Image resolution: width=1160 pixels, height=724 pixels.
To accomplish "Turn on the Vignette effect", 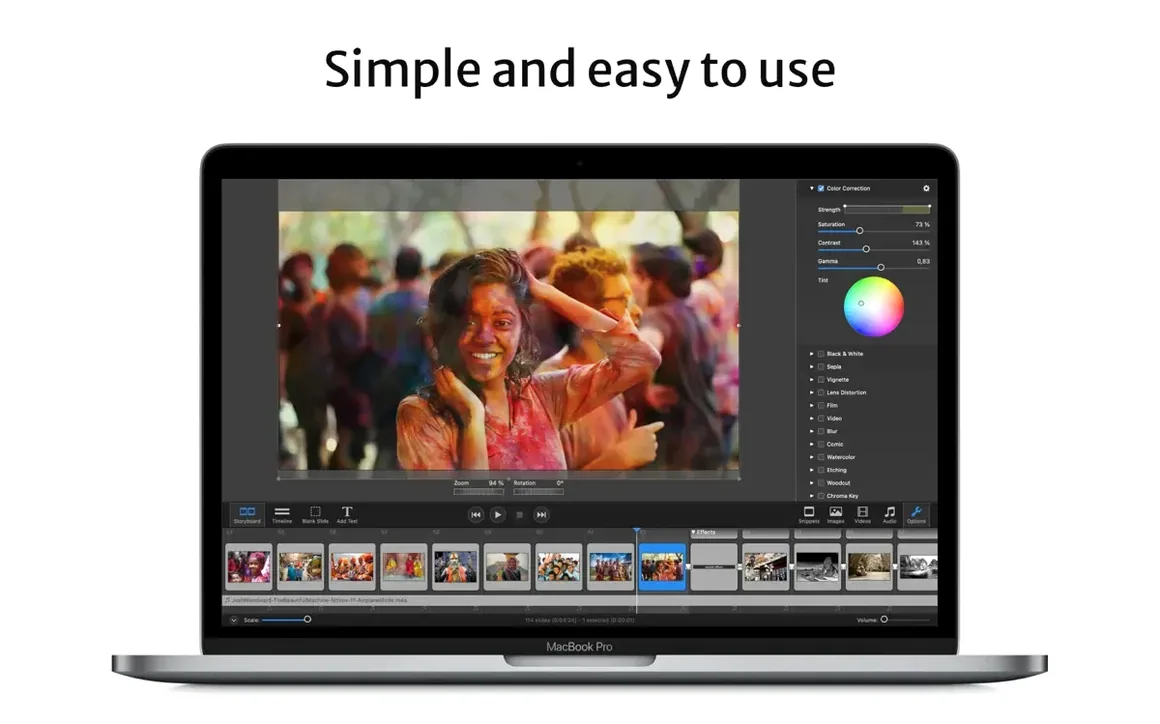I will coord(821,380).
